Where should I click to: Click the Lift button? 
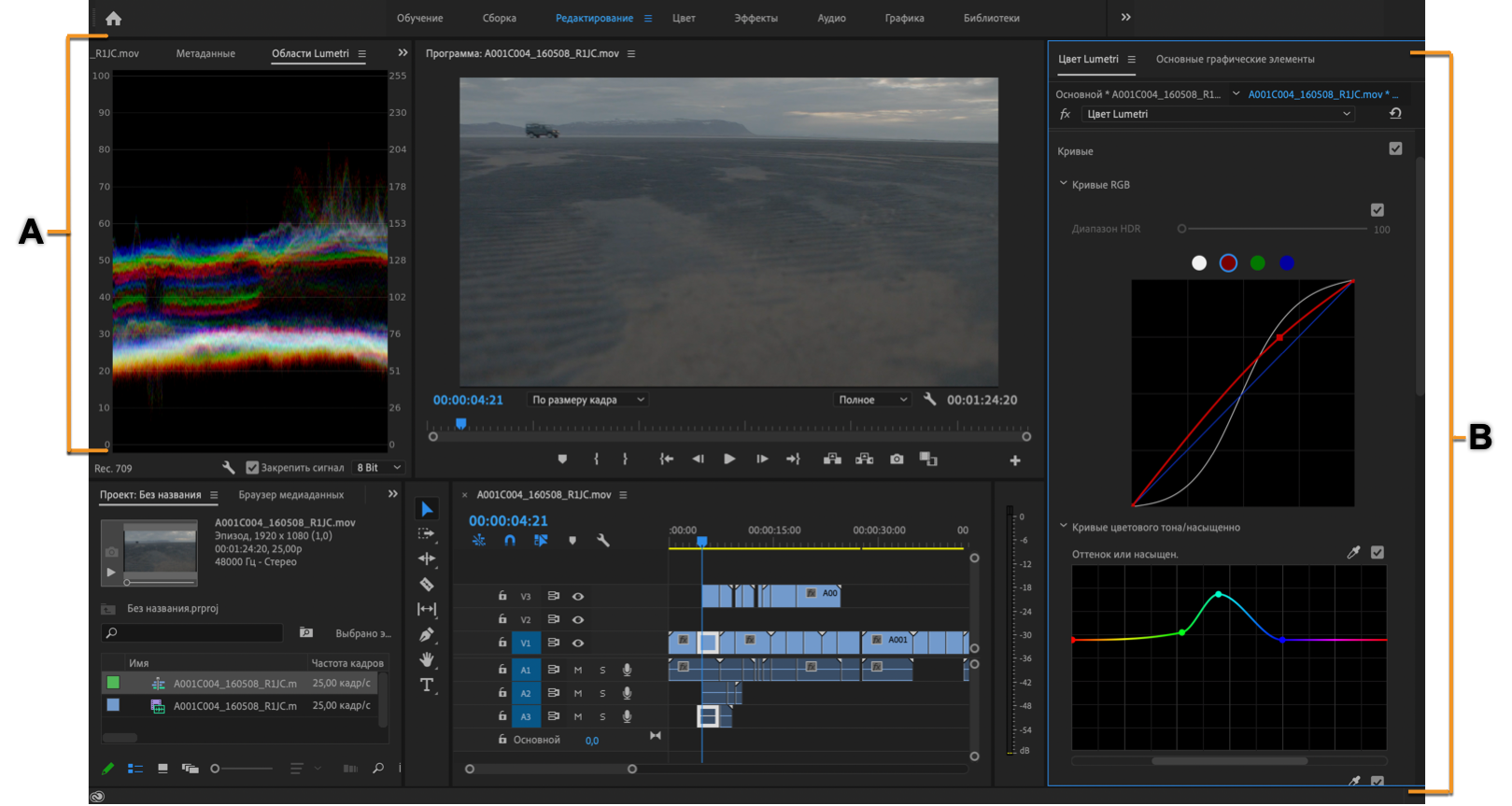pyautogui.click(x=832, y=459)
